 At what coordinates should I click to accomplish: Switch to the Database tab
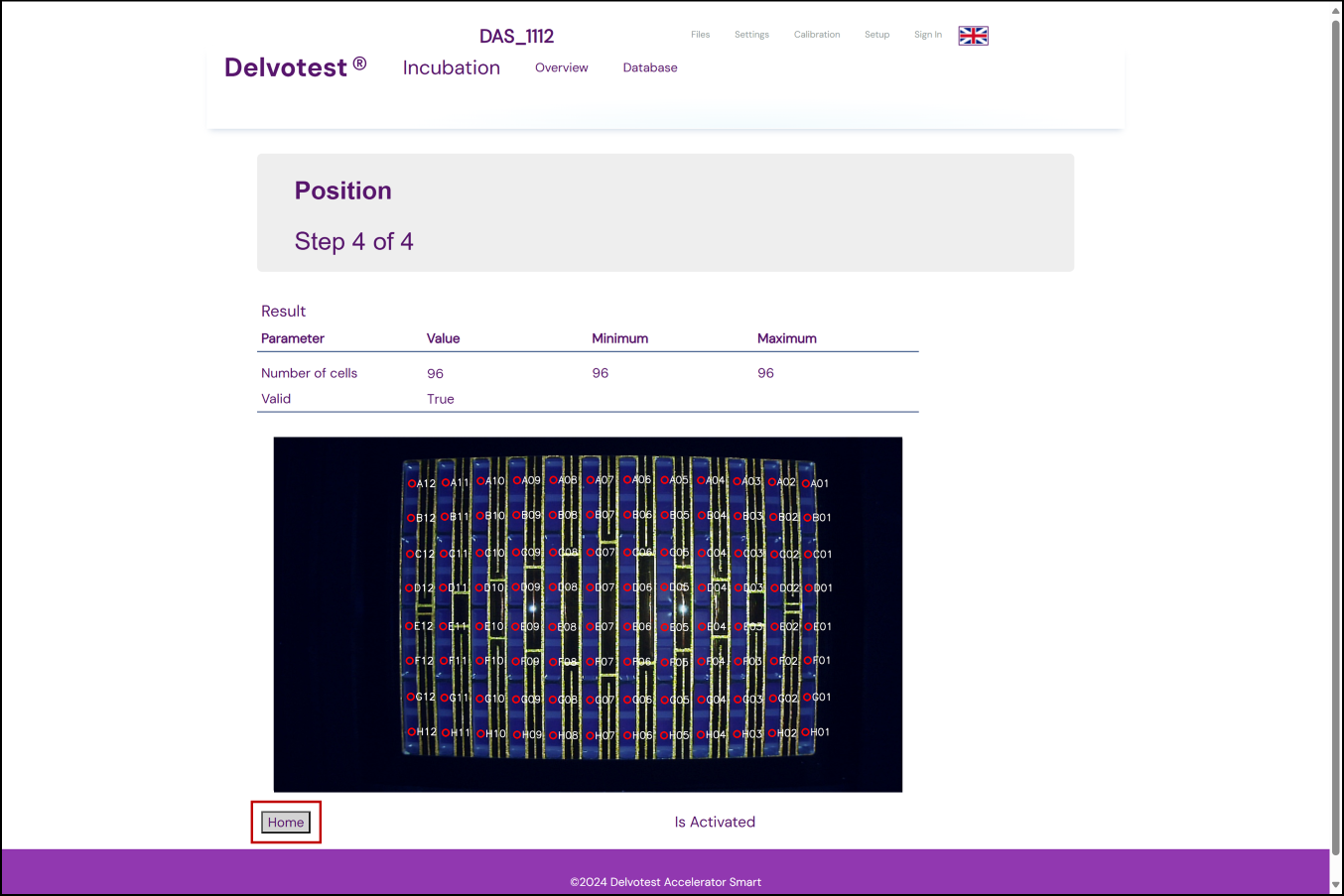click(650, 67)
